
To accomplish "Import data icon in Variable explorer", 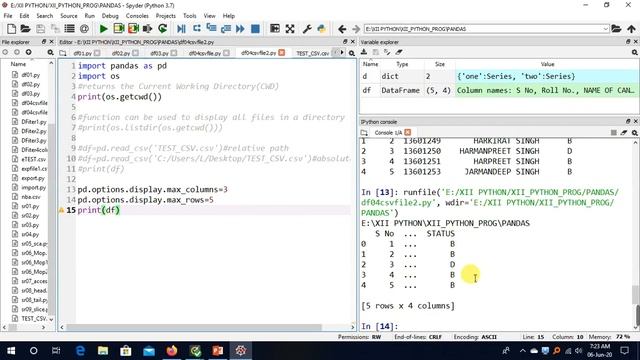I will [364, 52].
